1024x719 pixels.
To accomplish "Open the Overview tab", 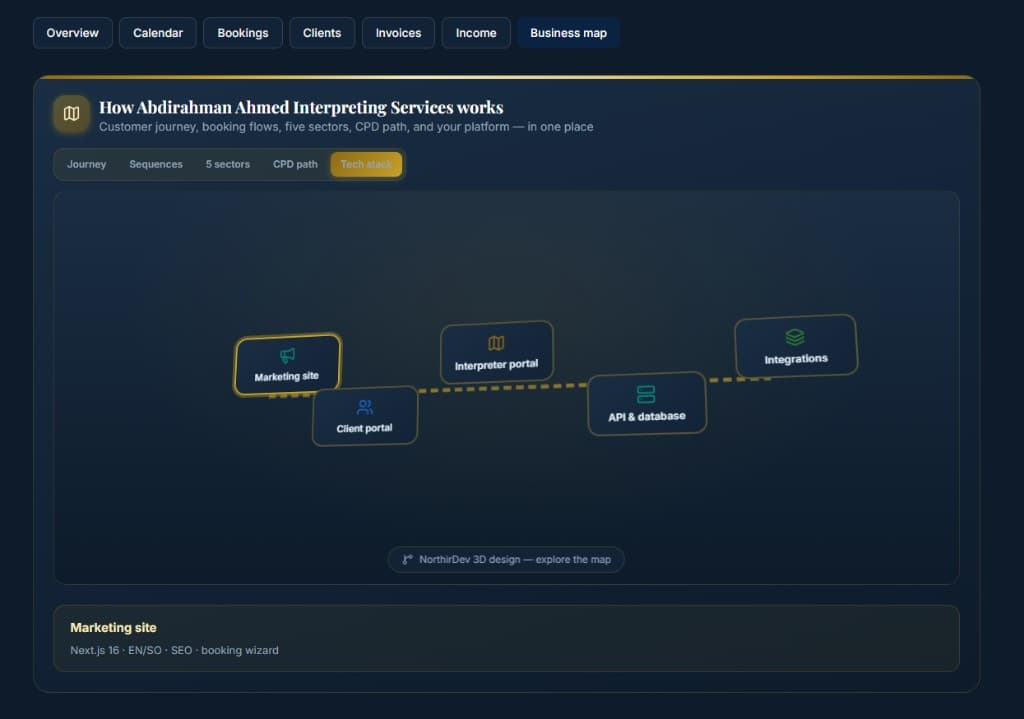I will pos(72,33).
